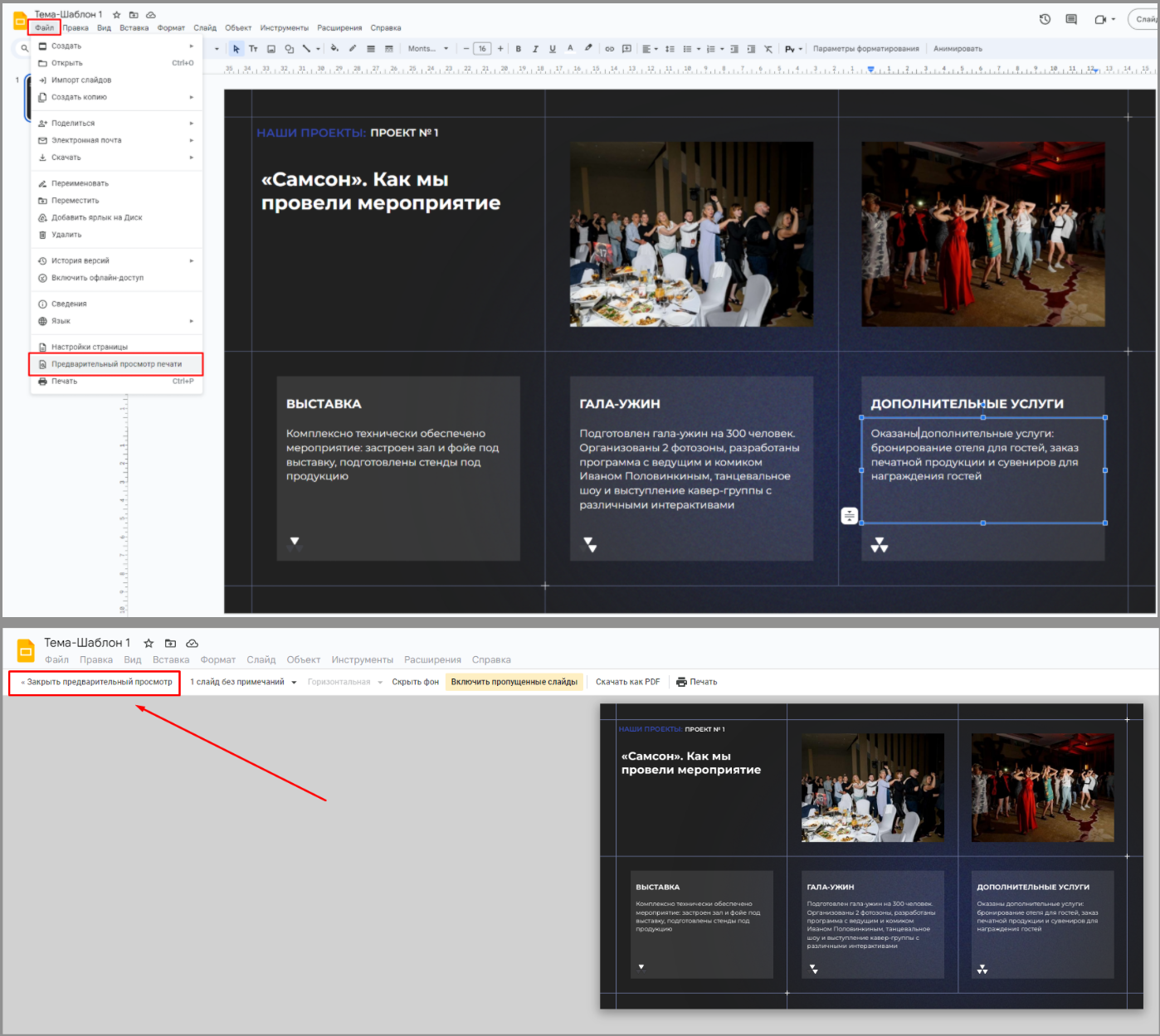
Task: Select the Insert image icon
Action: 270,48
